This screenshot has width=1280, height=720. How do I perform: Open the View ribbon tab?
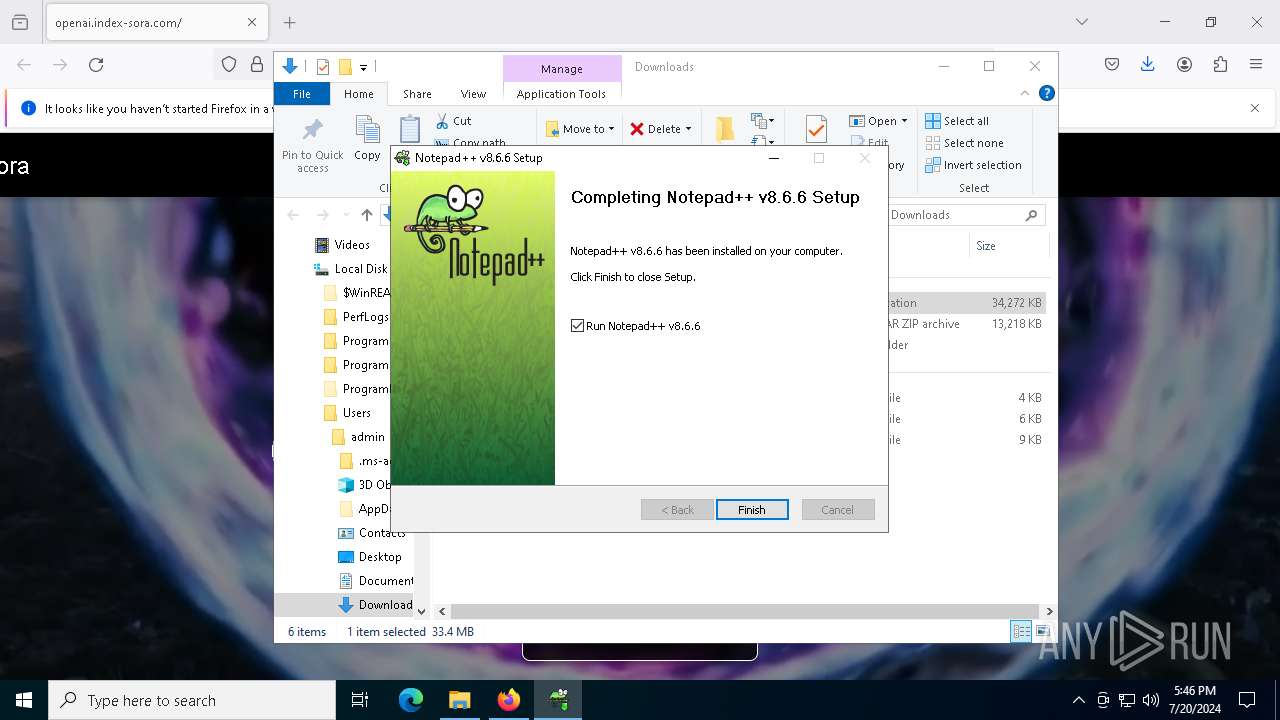coord(473,94)
